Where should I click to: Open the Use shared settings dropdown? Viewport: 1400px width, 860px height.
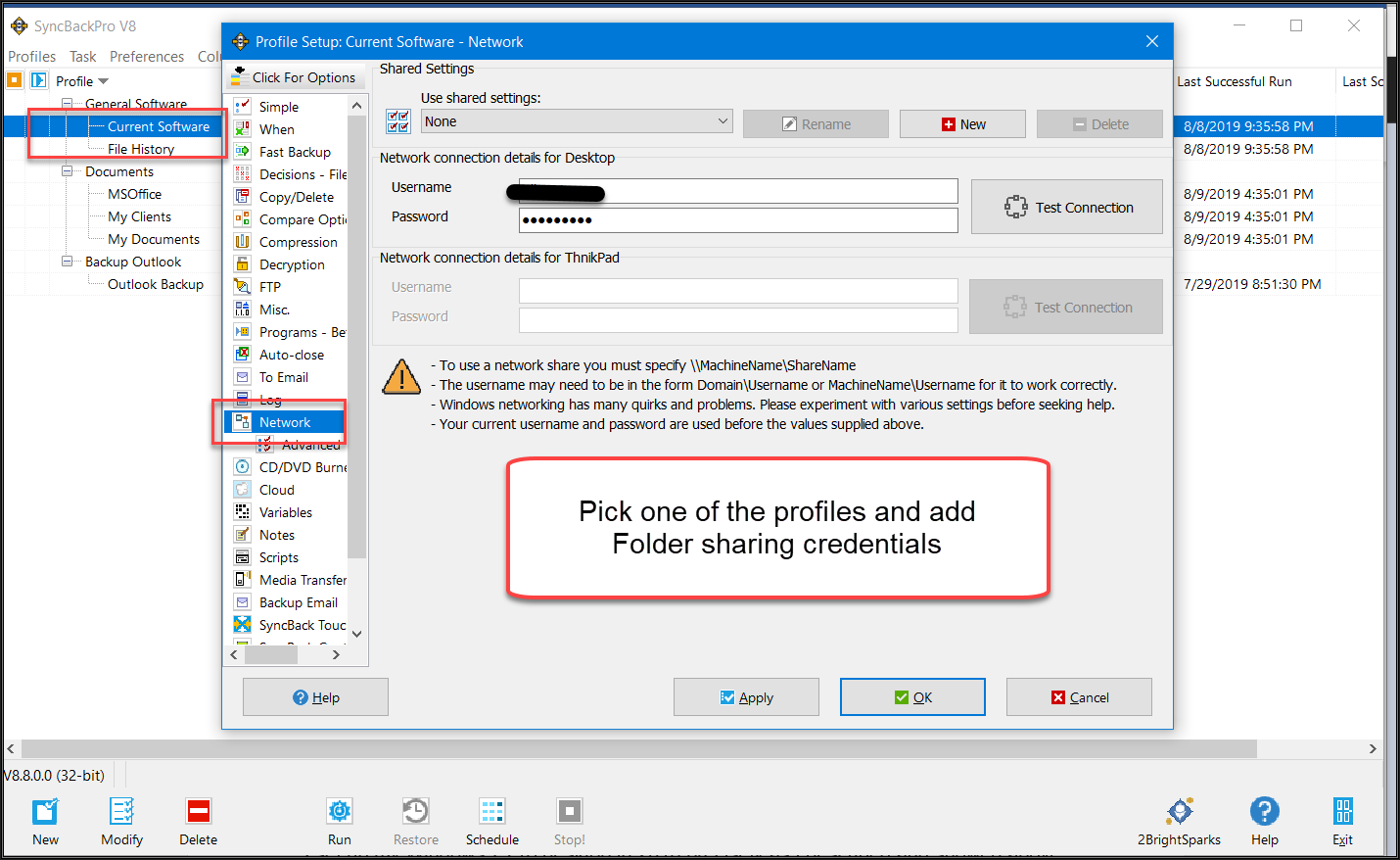pos(577,121)
